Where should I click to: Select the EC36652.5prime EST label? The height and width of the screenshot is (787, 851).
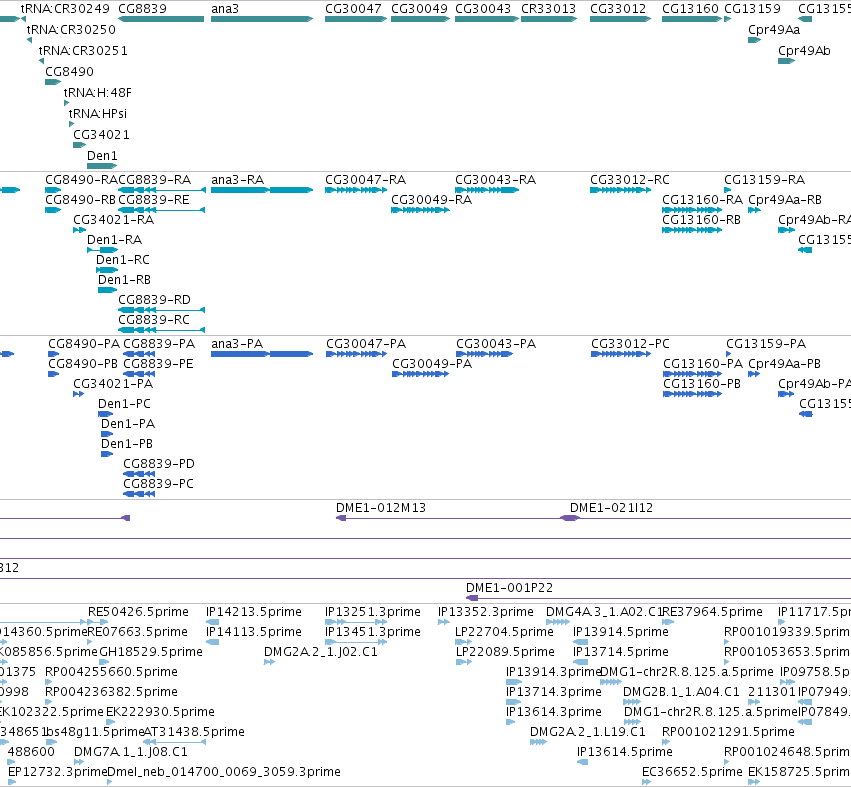pos(692,772)
